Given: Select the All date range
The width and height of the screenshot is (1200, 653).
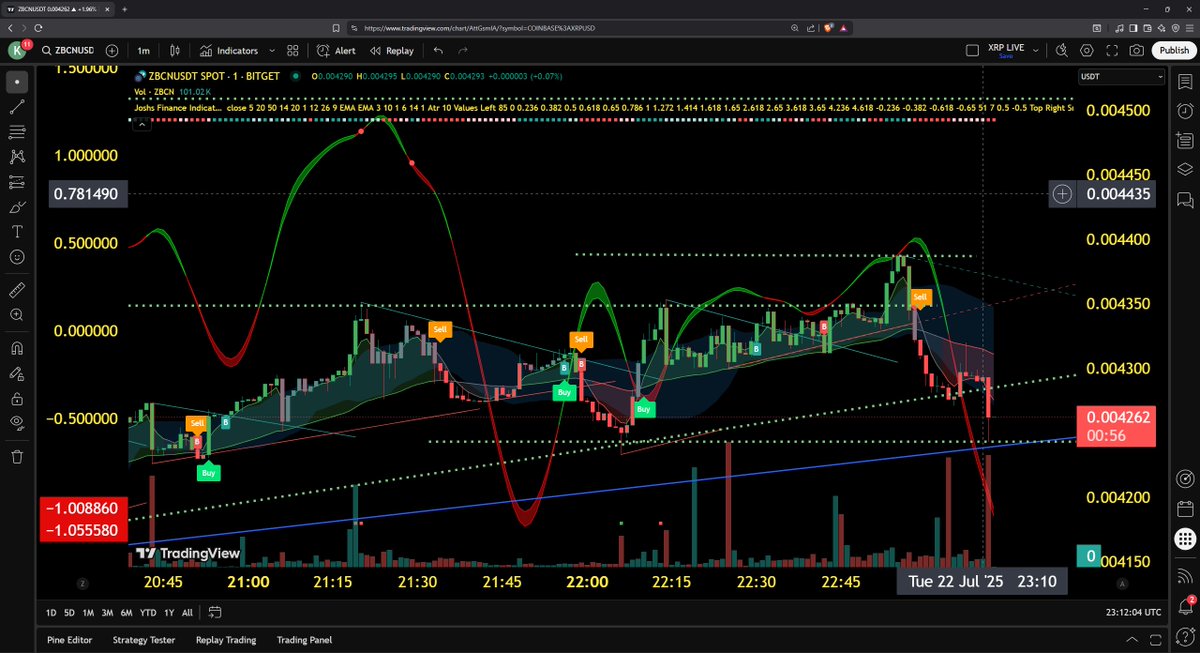Looking at the screenshot, I should pyautogui.click(x=187, y=612).
